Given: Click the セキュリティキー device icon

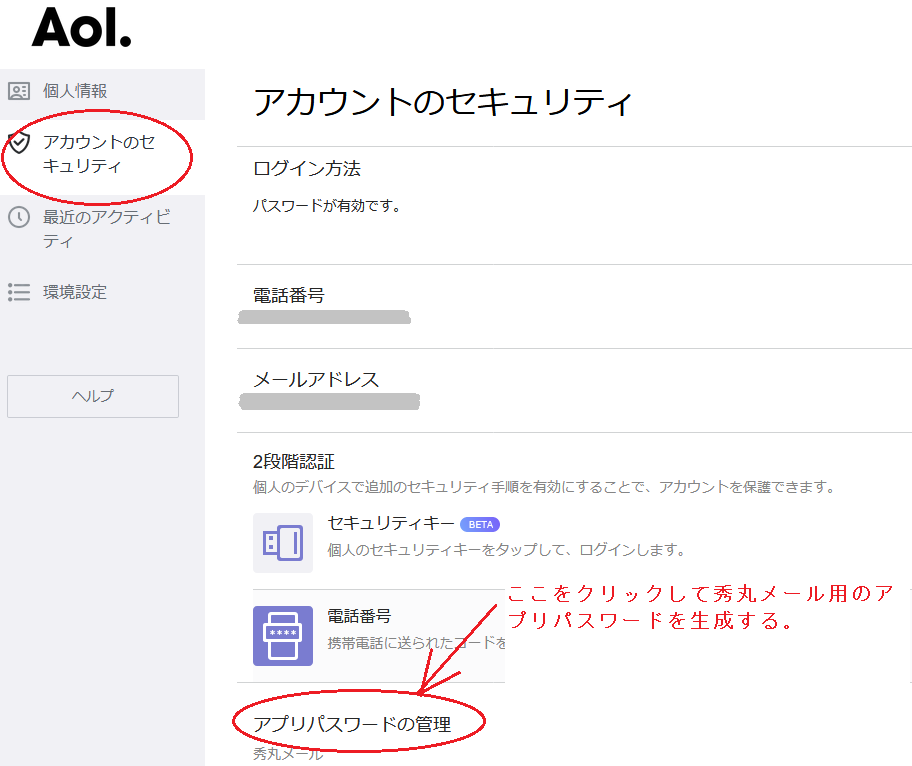Looking at the screenshot, I should (283, 543).
